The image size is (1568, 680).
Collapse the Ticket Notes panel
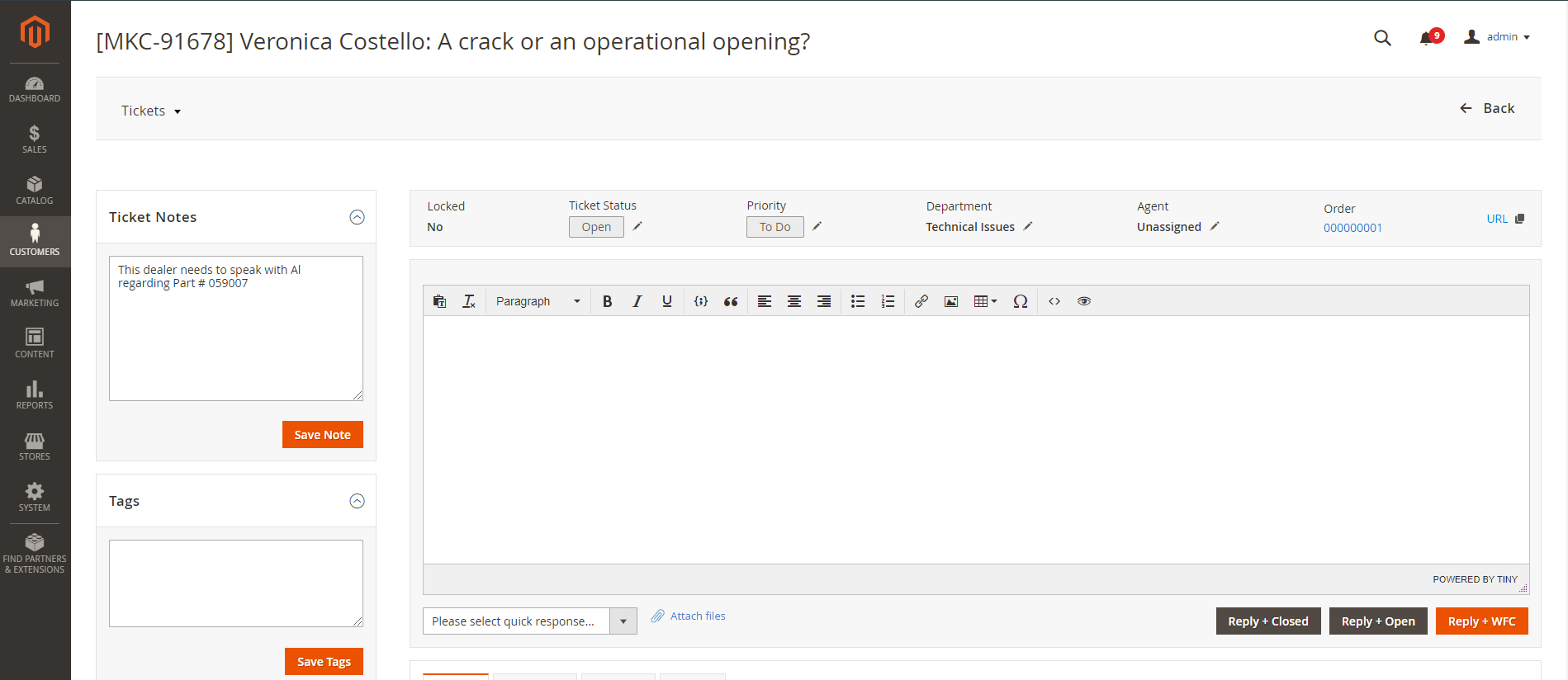357,217
